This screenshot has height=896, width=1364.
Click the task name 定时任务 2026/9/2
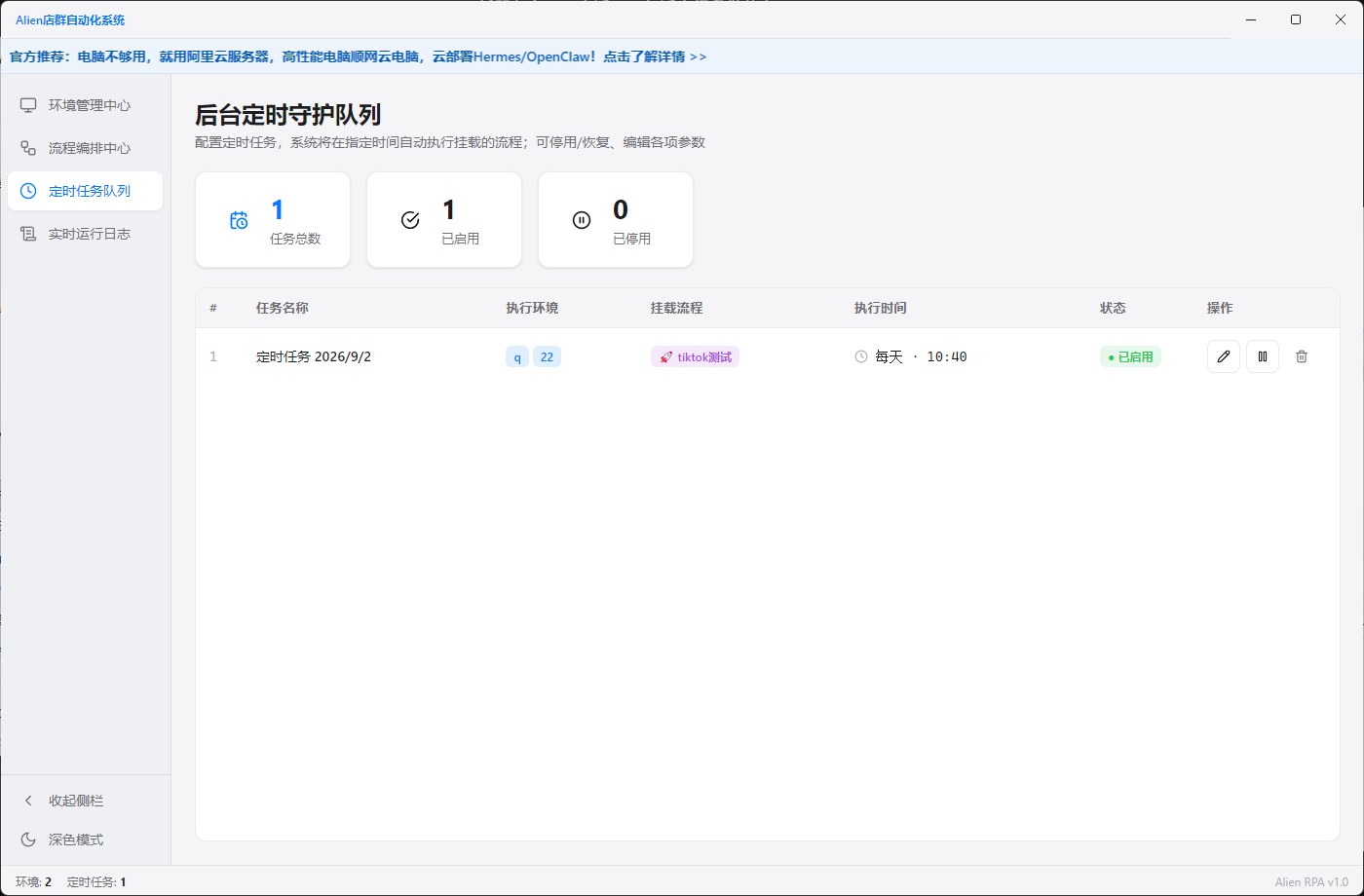(314, 356)
